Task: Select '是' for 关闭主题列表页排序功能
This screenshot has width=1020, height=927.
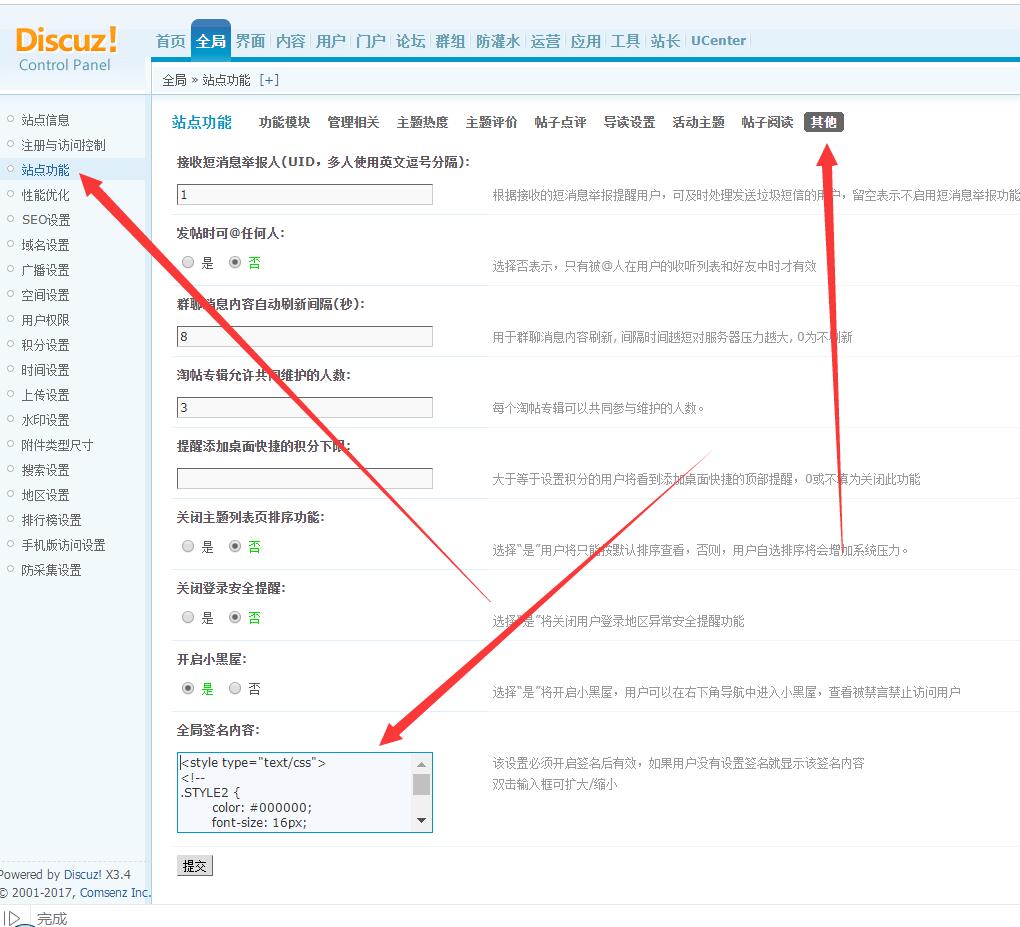Action: pyautogui.click(x=188, y=547)
